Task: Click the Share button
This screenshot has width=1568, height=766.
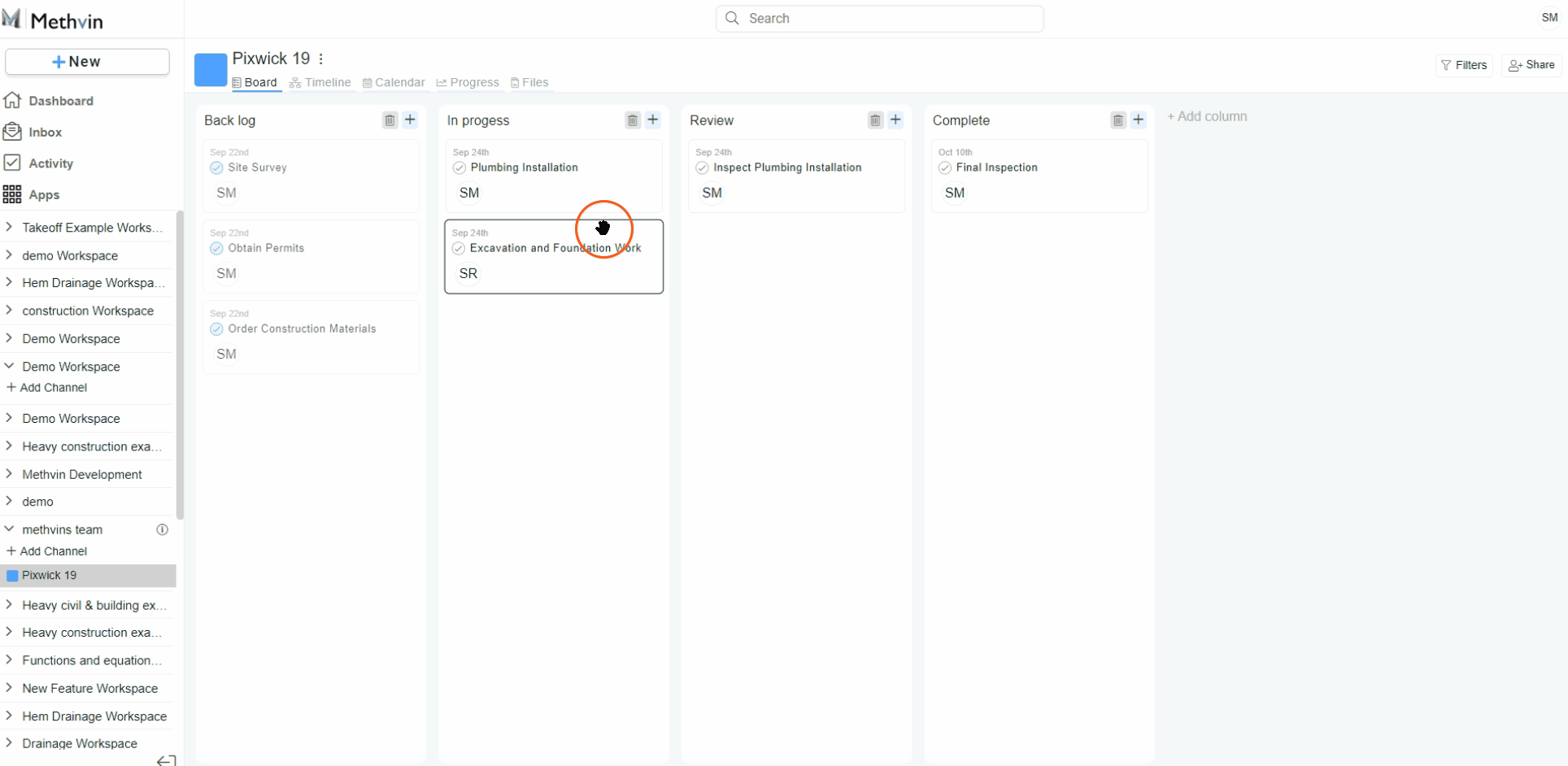Action: (1531, 65)
